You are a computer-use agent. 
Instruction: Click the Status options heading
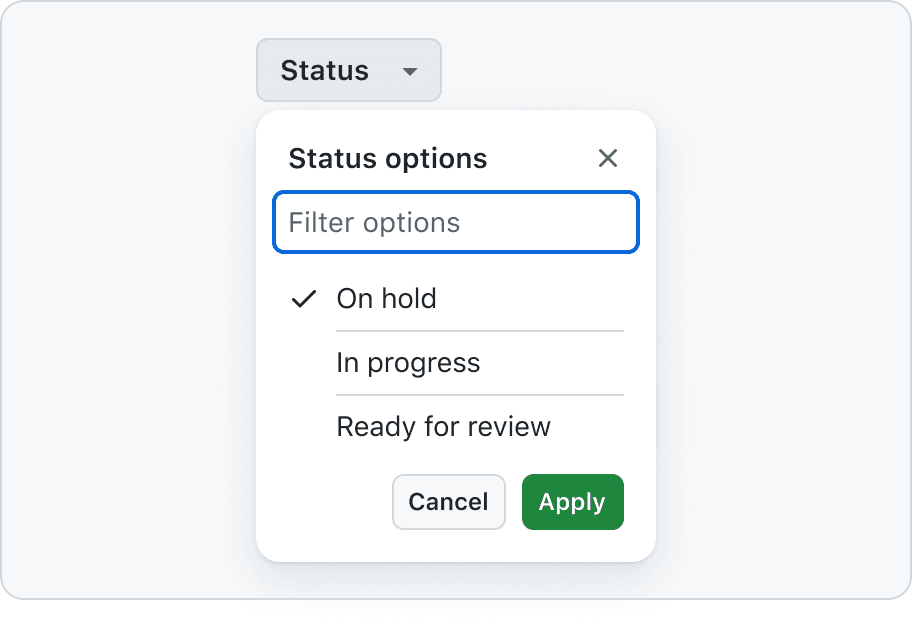click(x=388, y=158)
